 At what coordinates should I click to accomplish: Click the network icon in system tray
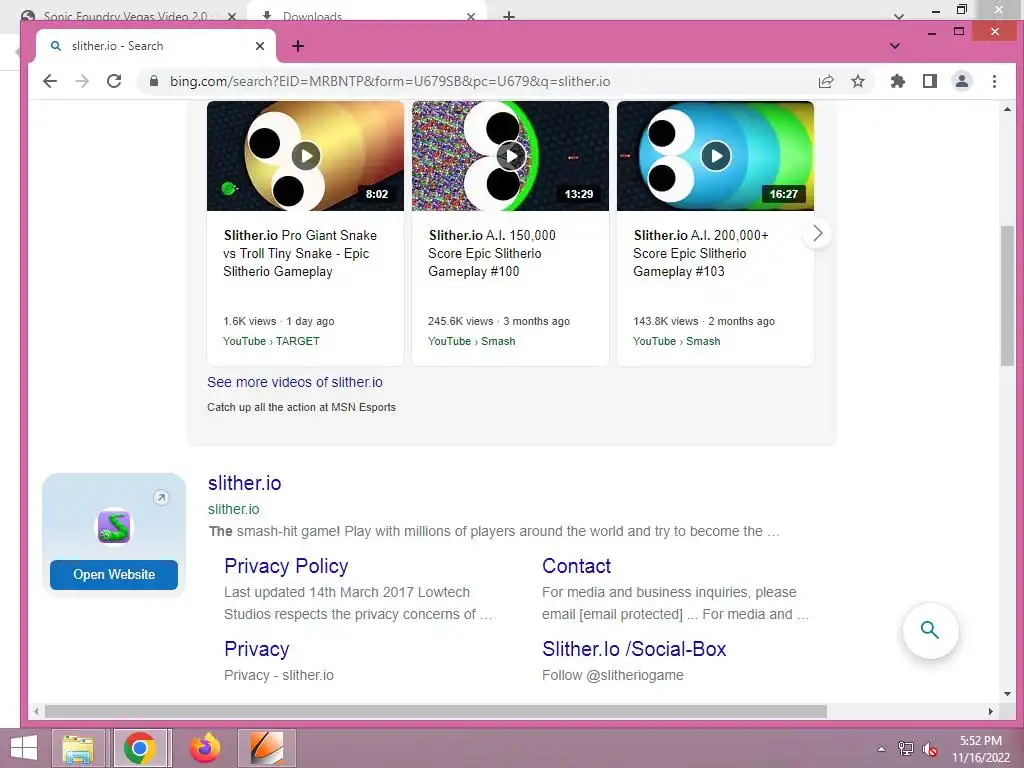click(x=906, y=749)
